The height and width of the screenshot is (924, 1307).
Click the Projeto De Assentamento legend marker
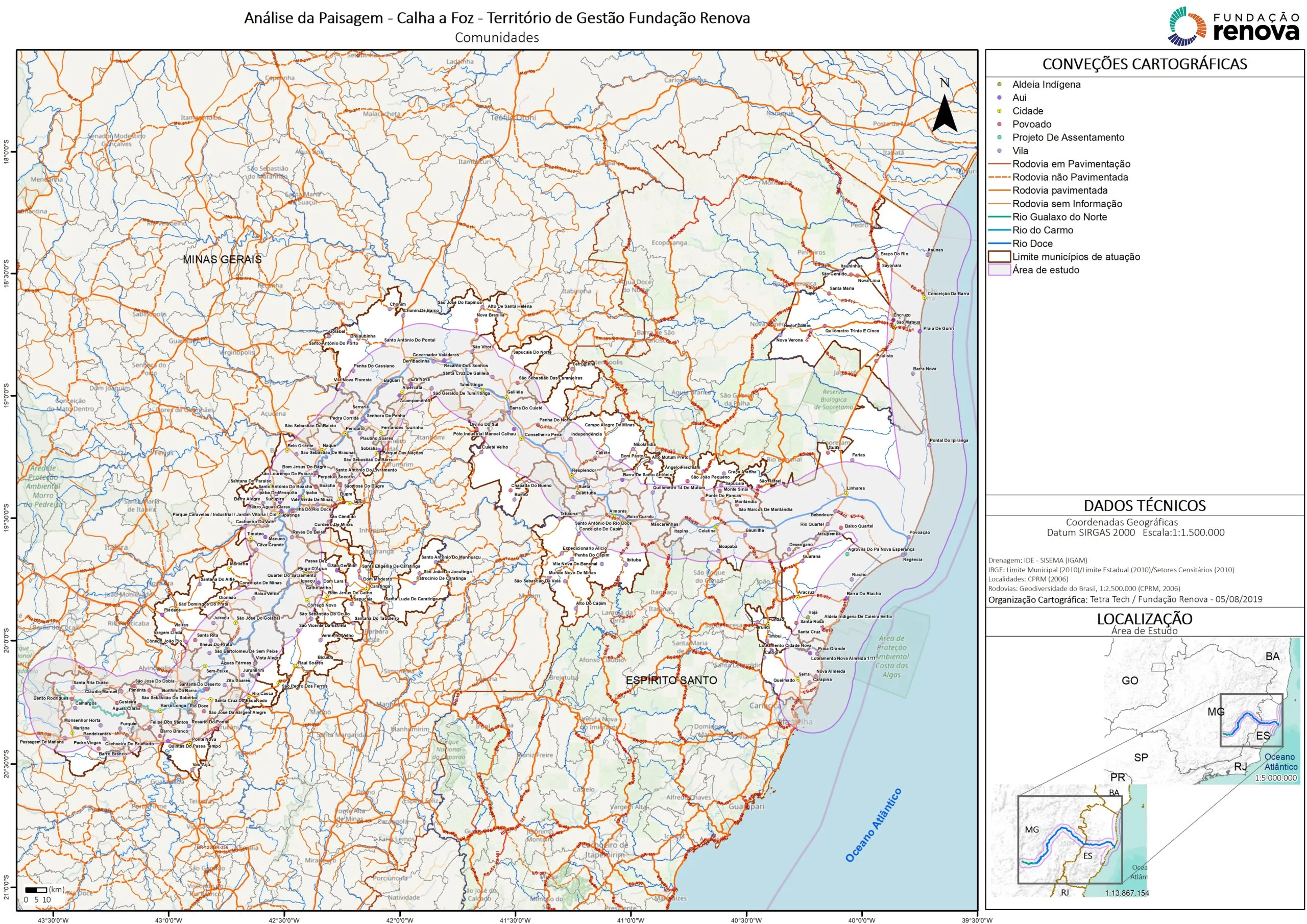999,137
